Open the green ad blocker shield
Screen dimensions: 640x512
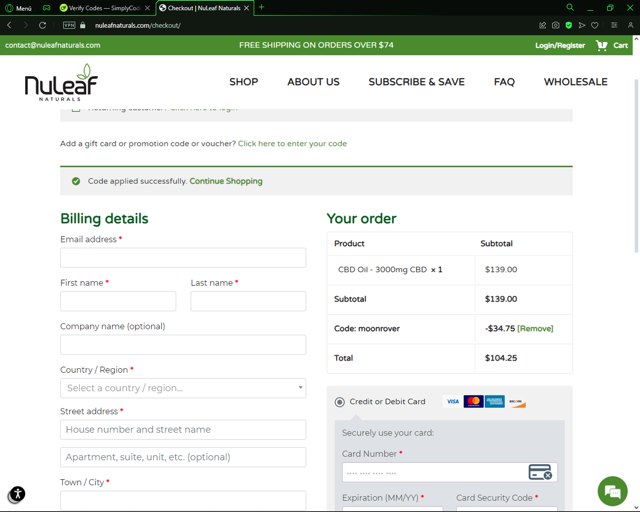coord(569,25)
